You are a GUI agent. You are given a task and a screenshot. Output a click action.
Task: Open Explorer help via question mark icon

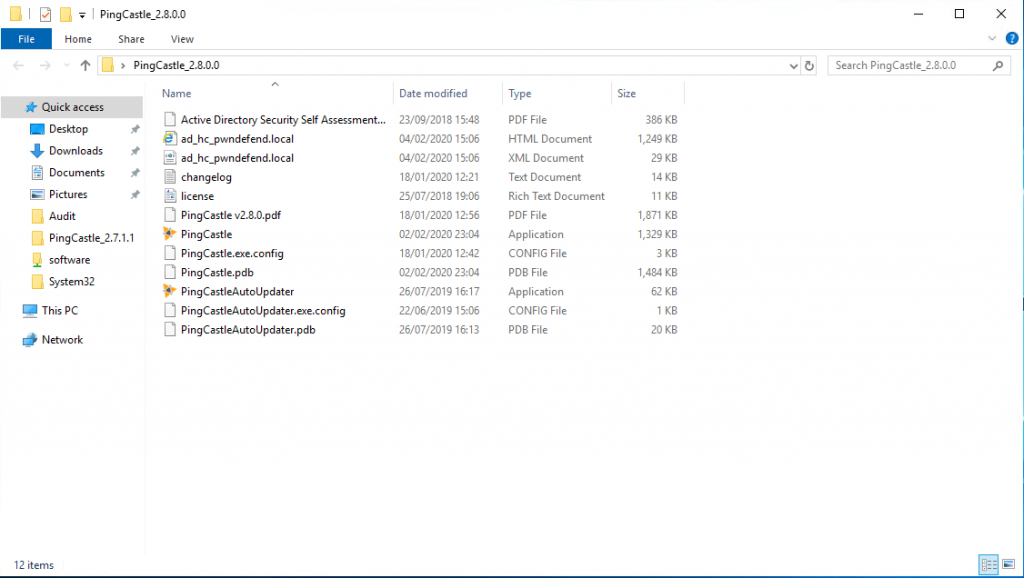(x=1011, y=38)
